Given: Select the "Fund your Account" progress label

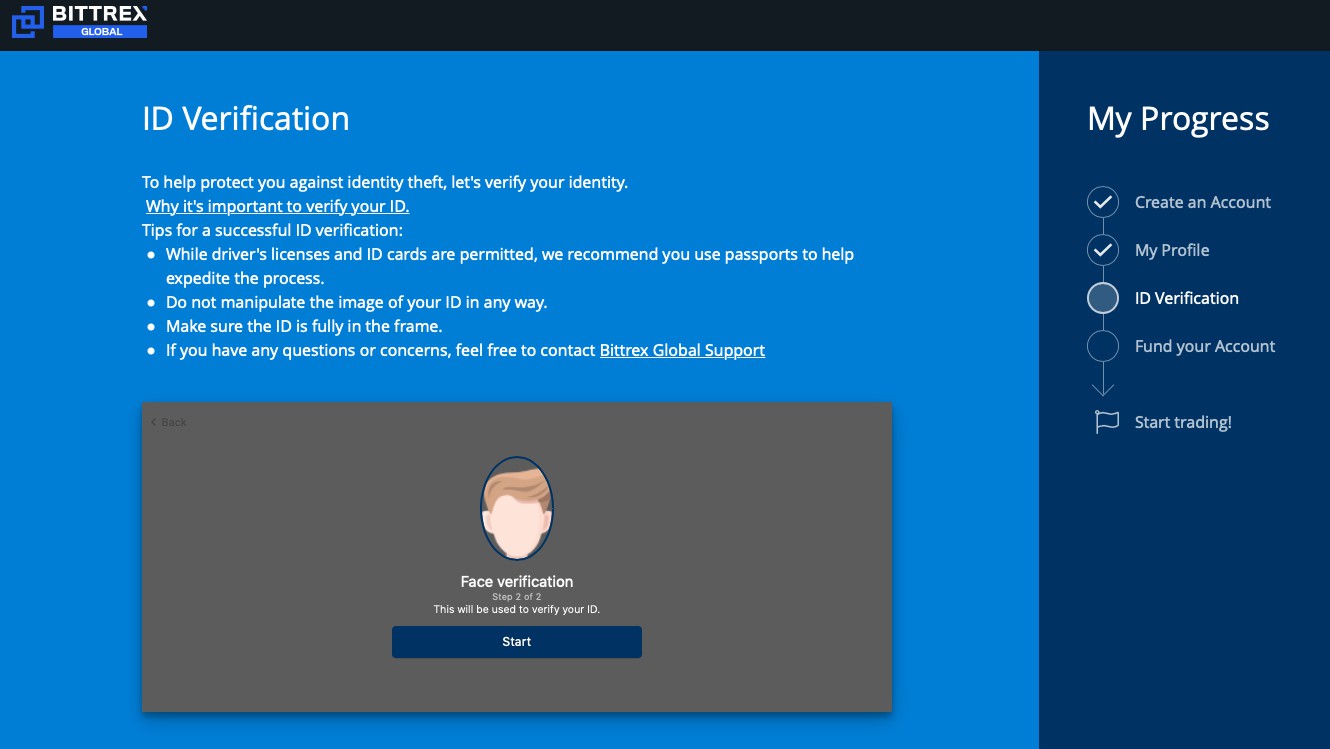Looking at the screenshot, I should tap(1205, 346).
